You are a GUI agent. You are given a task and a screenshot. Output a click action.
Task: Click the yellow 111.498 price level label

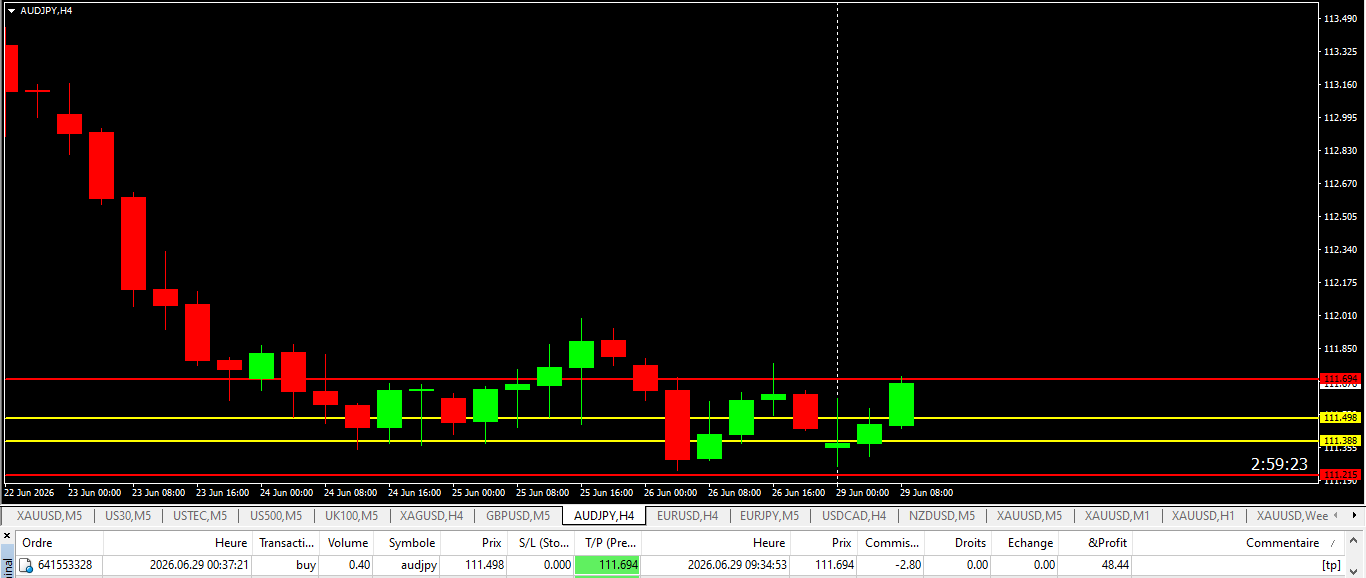[x=1340, y=418]
